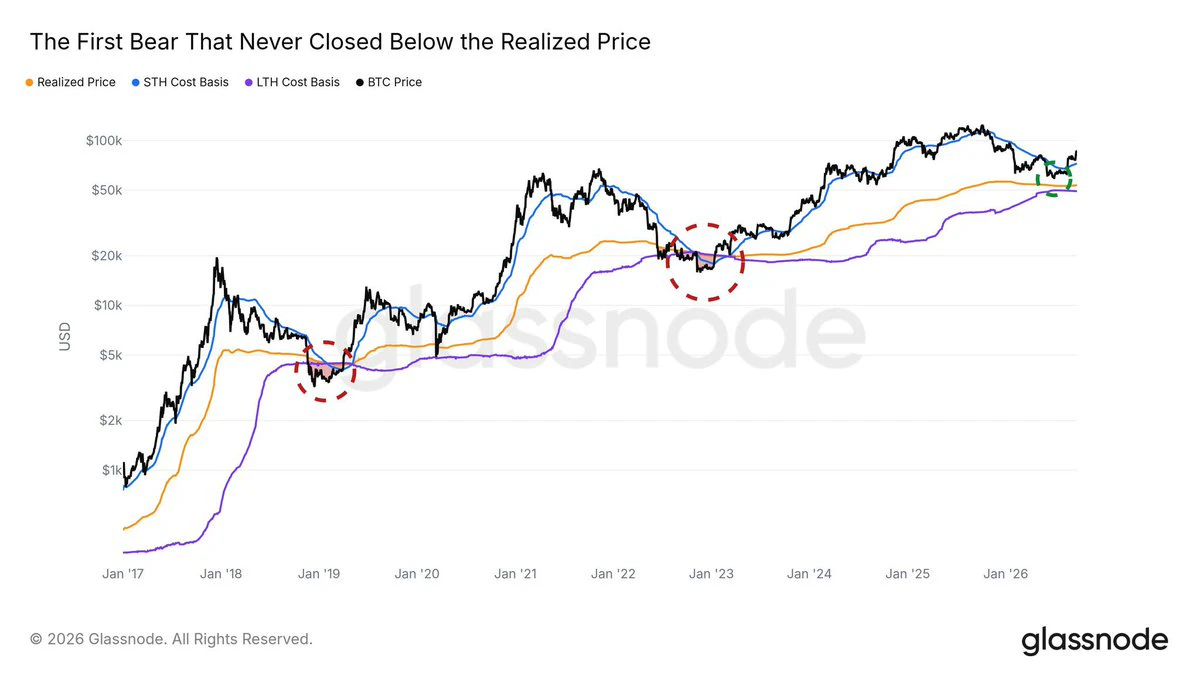Toggle the LTH Cost Basis legend label
Viewport: 1200px width, 675px height.
click(298, 83)
